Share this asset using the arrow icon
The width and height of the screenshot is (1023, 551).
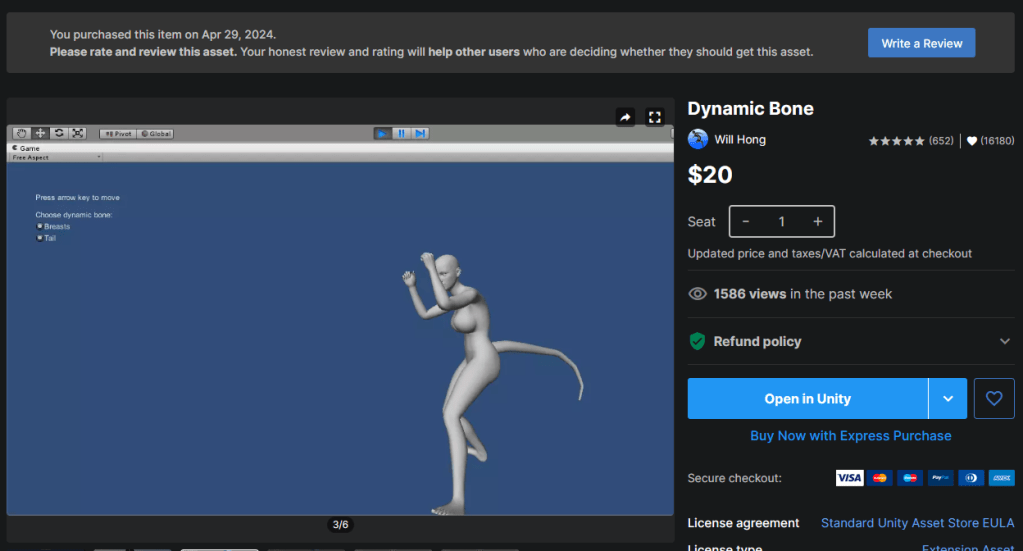[x=625, y=118]
